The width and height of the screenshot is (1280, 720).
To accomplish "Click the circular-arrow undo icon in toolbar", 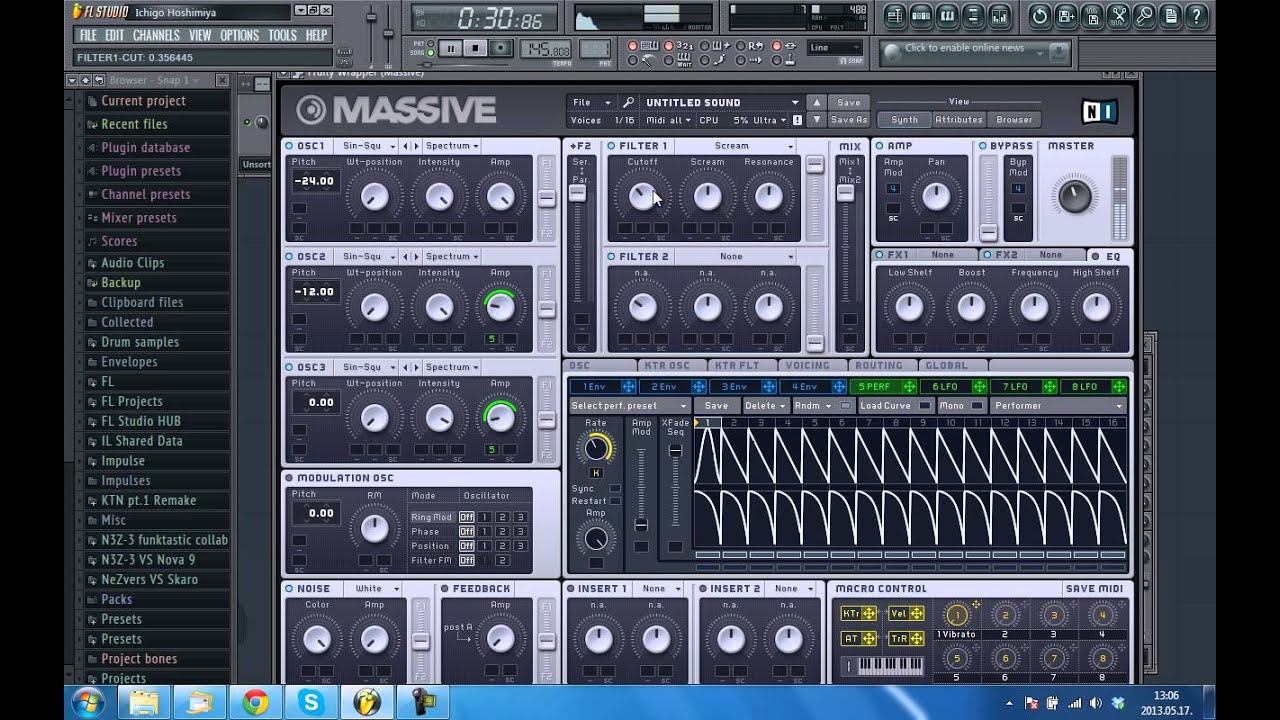I will coord(1040,16).
